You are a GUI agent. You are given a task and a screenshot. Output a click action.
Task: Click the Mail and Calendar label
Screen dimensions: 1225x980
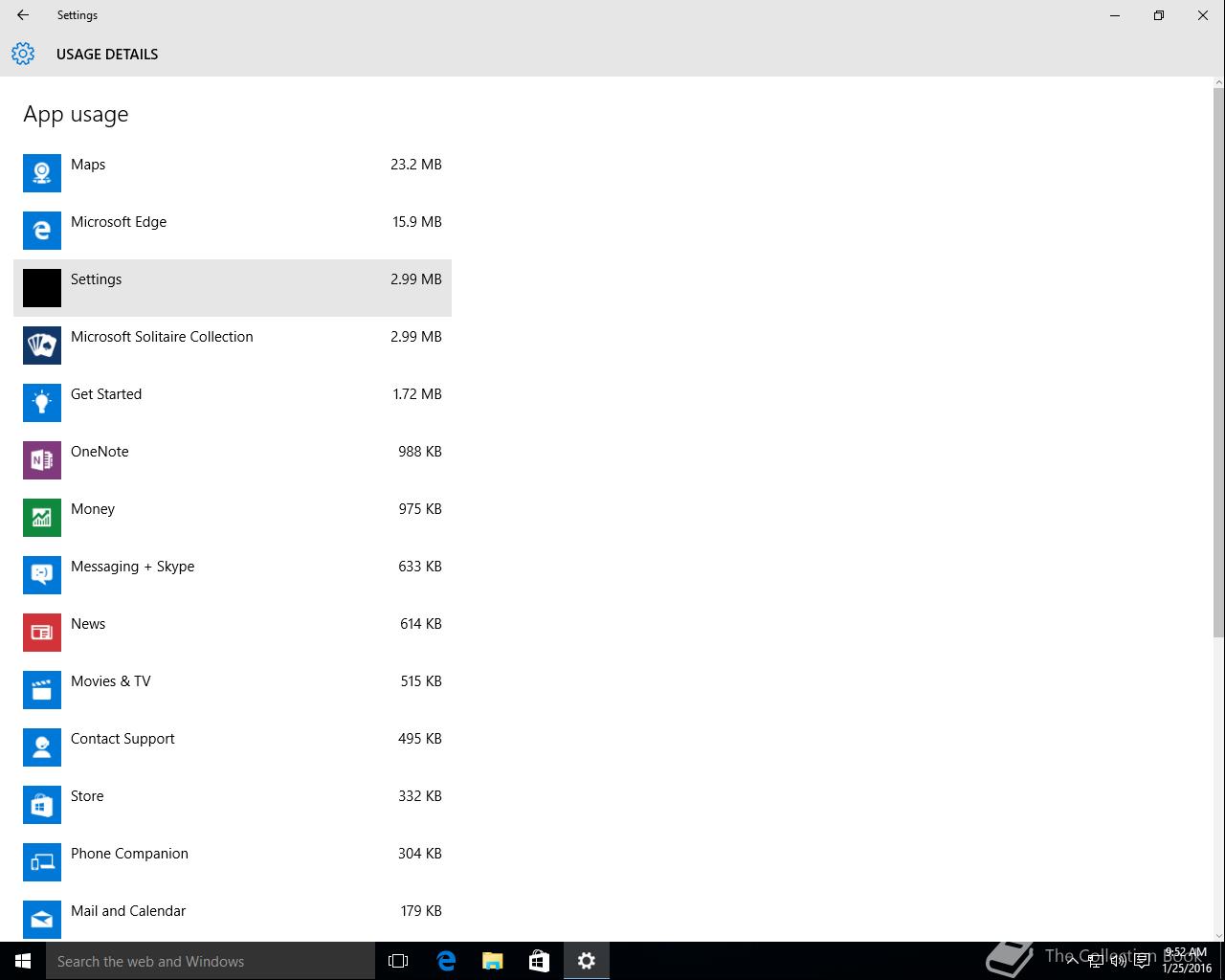coord(128,911)
